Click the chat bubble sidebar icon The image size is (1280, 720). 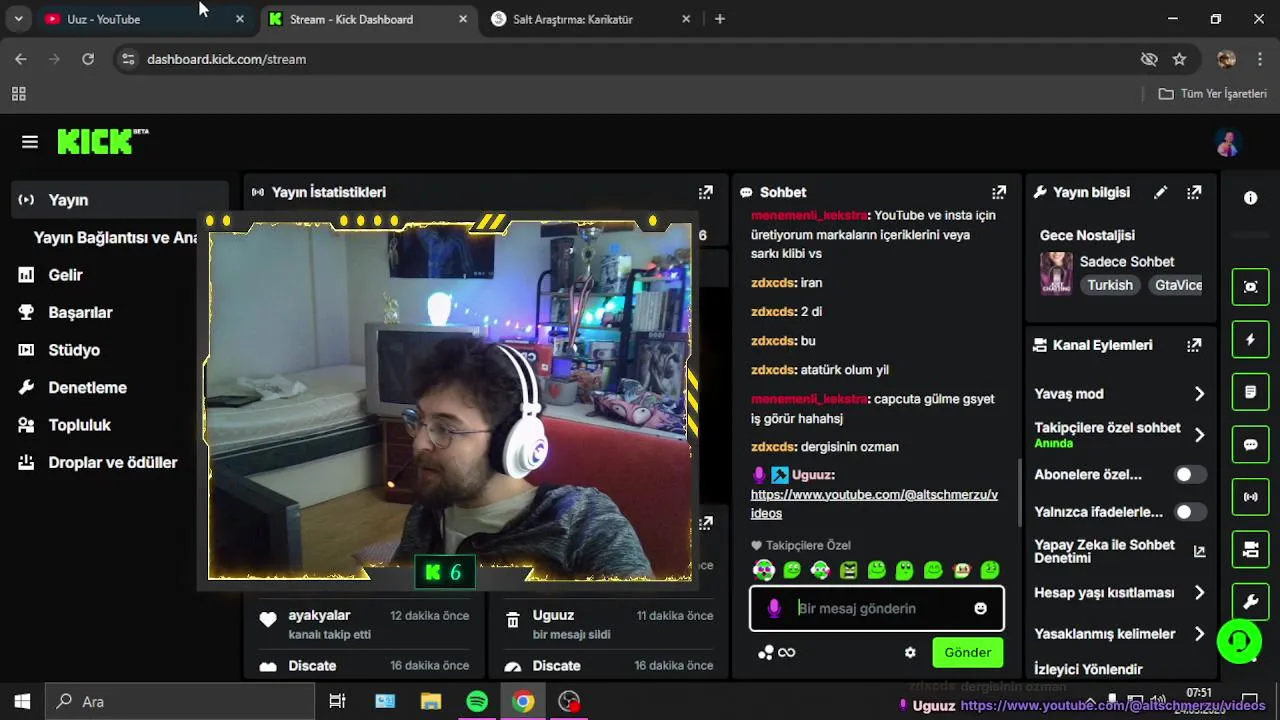pos(1250,444)
